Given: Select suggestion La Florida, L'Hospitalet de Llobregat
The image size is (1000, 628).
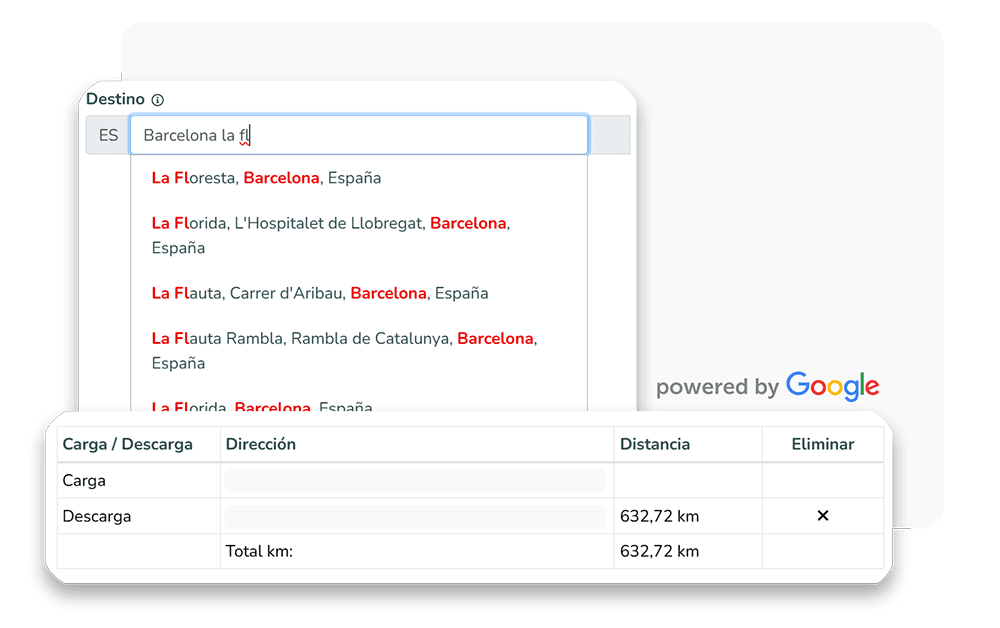Looking at the screenshot, I should pyautogui.click(x=331, y=235).
